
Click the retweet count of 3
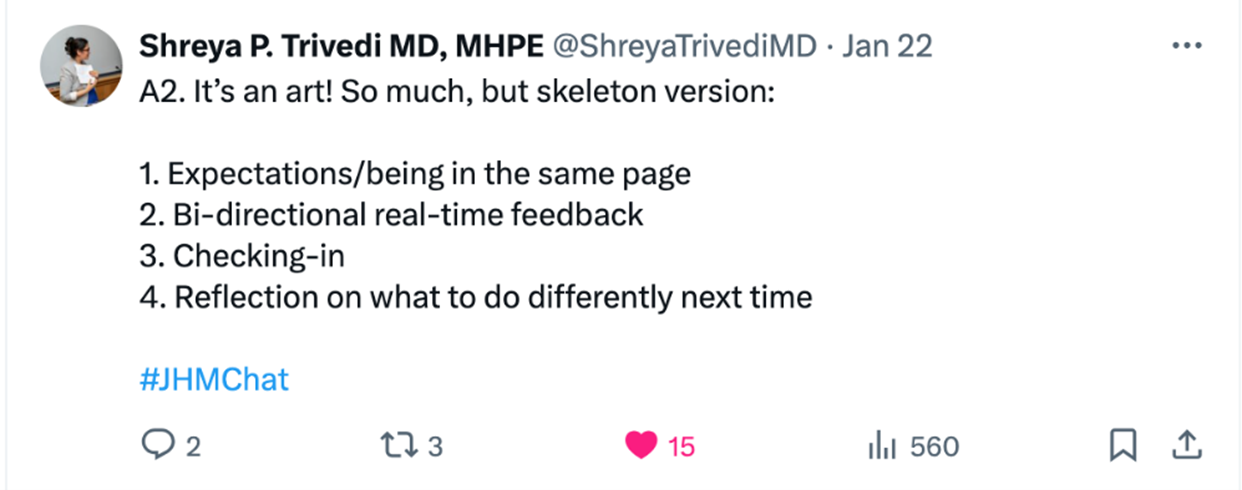pos(435,446)
